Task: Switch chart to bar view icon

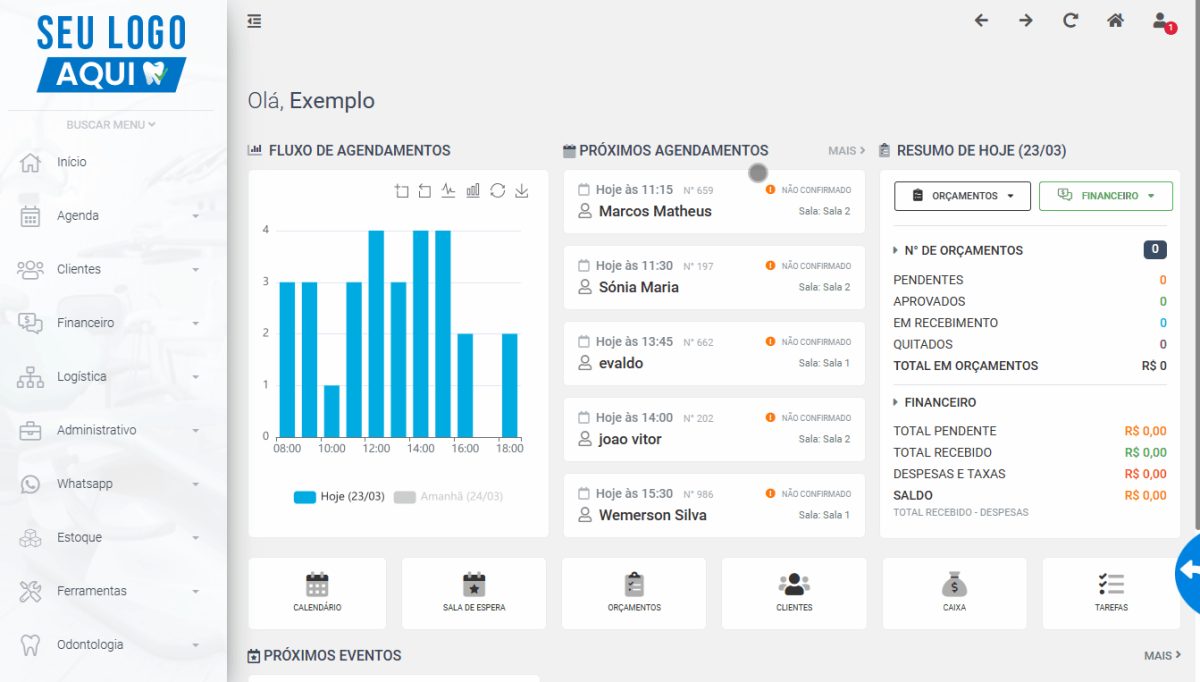Action: click(473, 191)
